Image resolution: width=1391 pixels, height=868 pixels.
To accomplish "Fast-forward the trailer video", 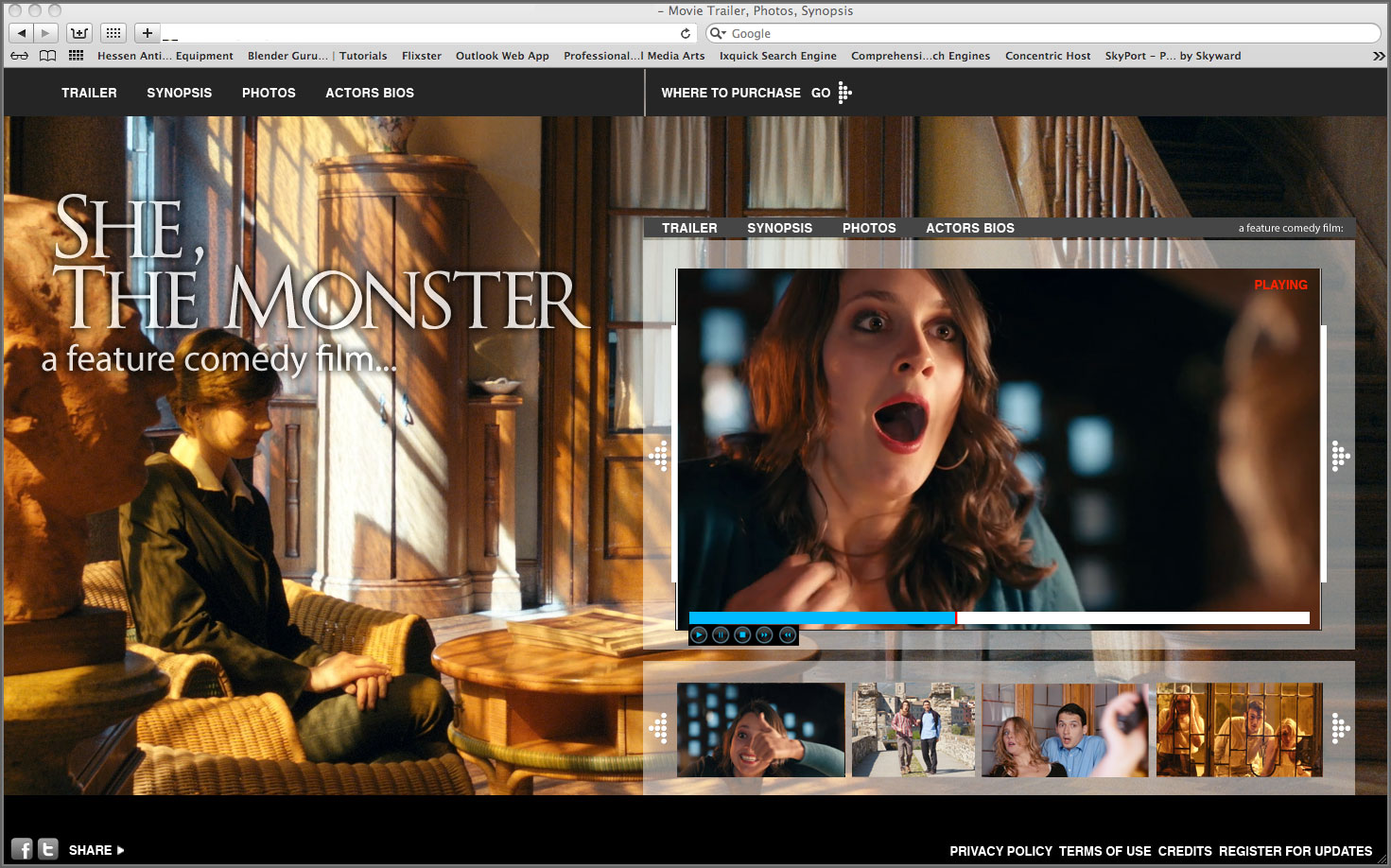I will click(764, 634).
